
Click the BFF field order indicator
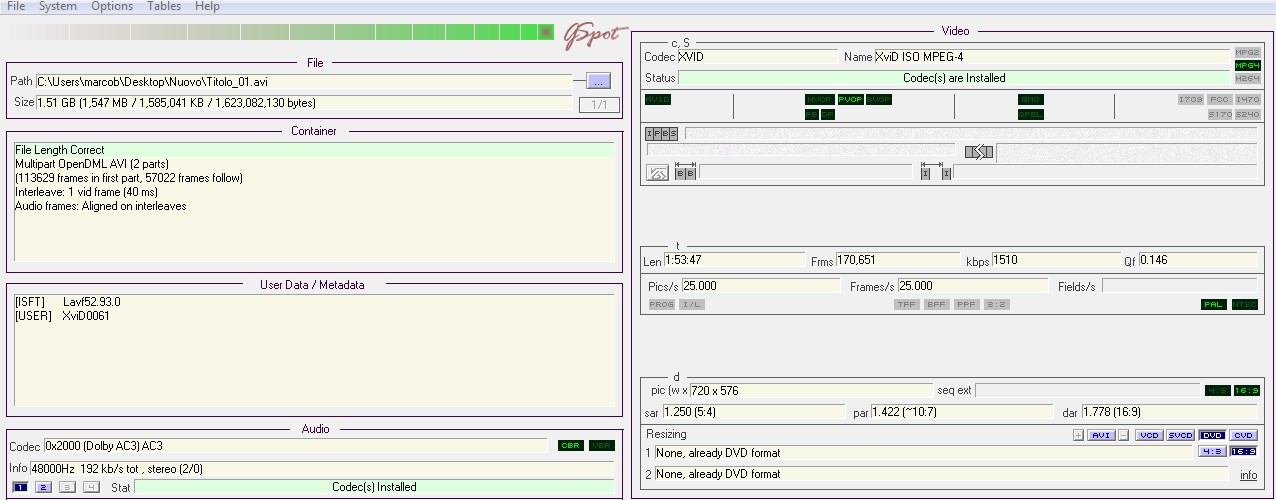click(937, 305)
